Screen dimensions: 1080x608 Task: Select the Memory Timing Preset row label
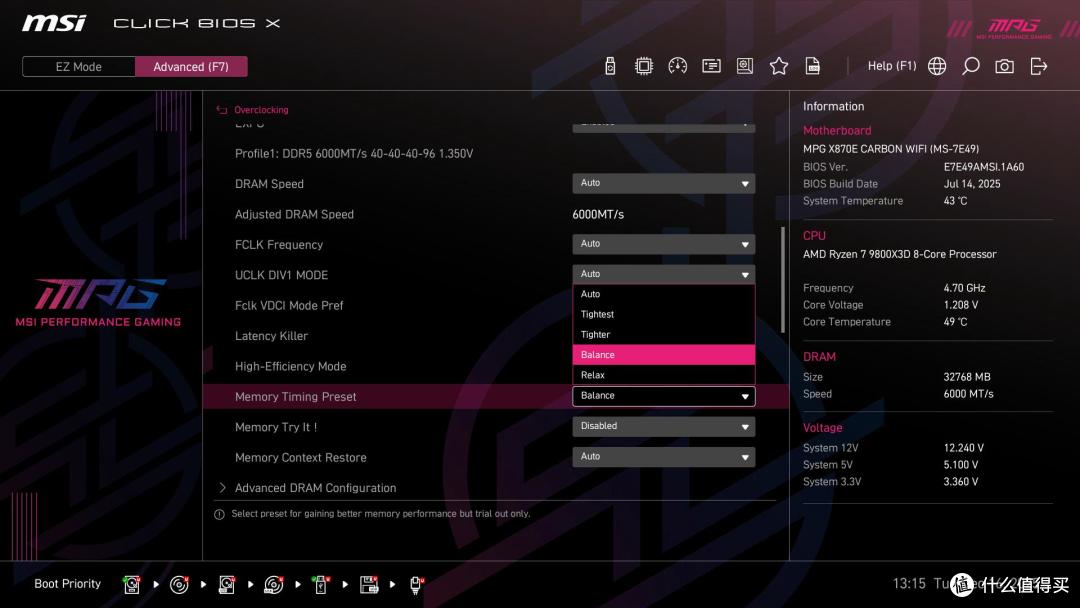tap(295, 397)
